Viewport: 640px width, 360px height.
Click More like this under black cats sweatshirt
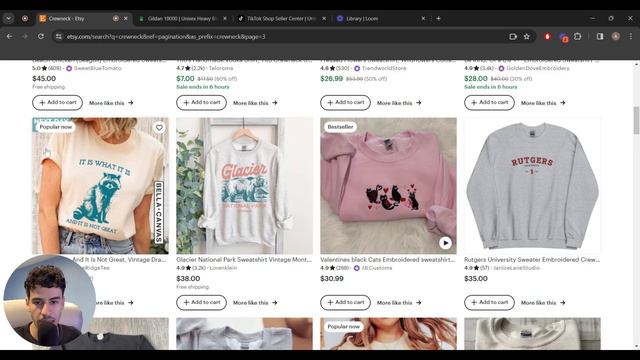point(399,303)
